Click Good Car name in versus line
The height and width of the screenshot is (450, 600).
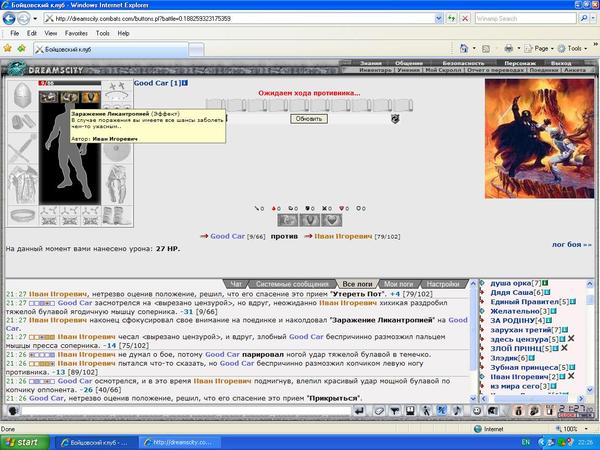(227, 236)
